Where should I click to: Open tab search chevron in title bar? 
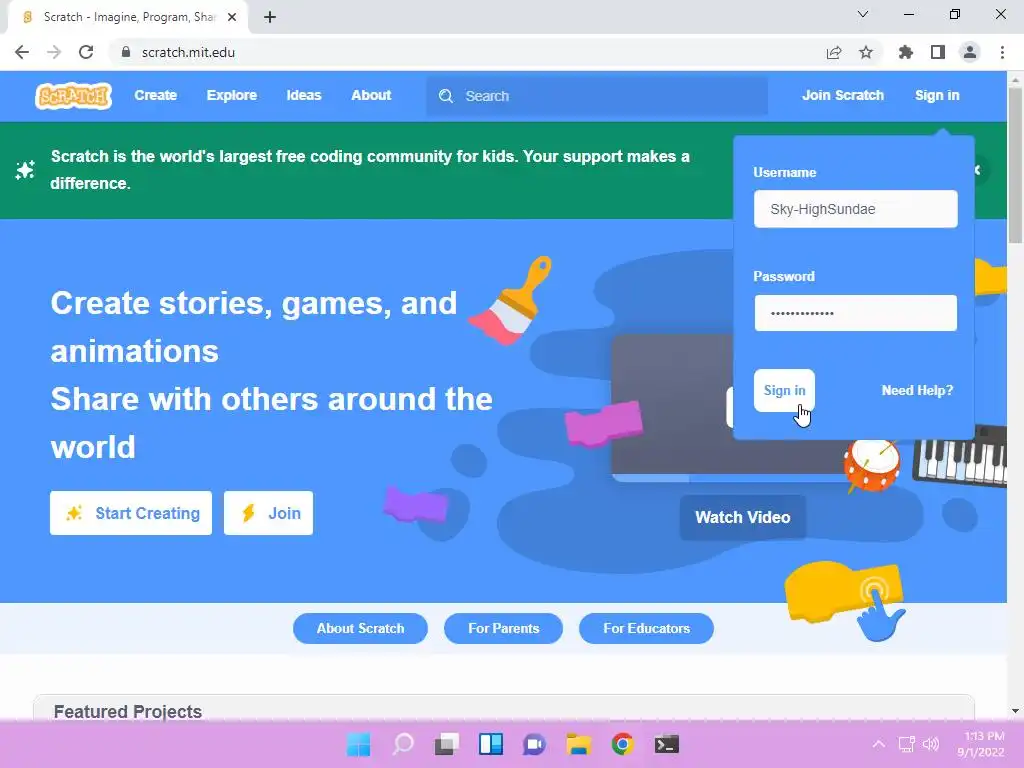863,14
